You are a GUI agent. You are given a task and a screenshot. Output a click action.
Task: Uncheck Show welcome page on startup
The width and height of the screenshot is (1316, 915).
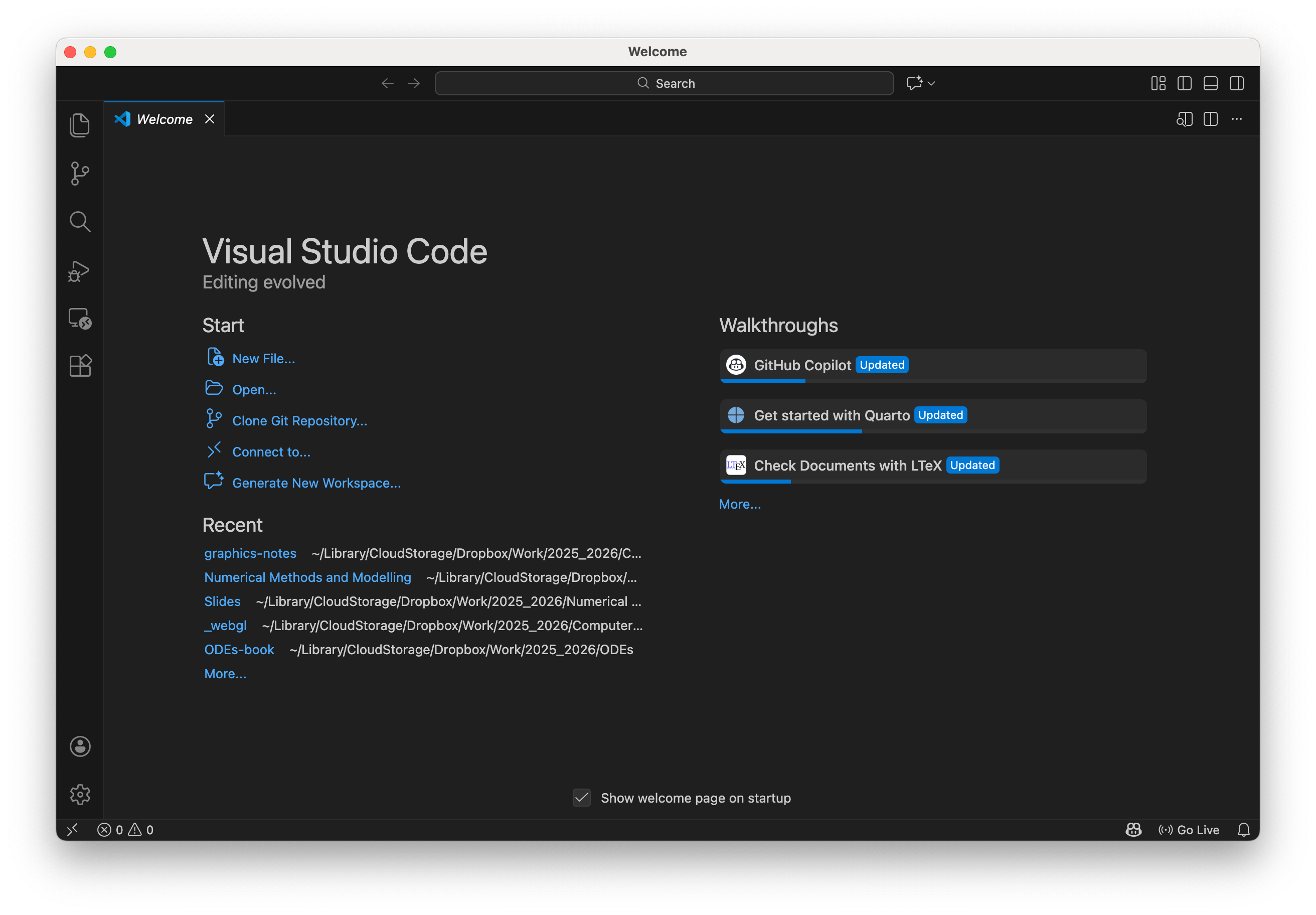pos(581,798)
